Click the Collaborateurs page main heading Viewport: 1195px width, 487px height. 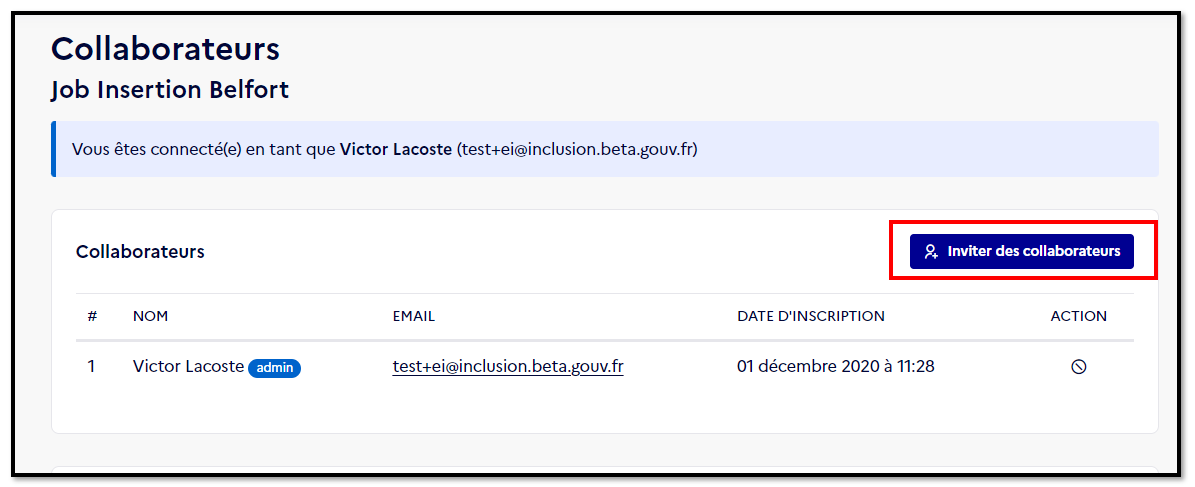click(165, 50)
